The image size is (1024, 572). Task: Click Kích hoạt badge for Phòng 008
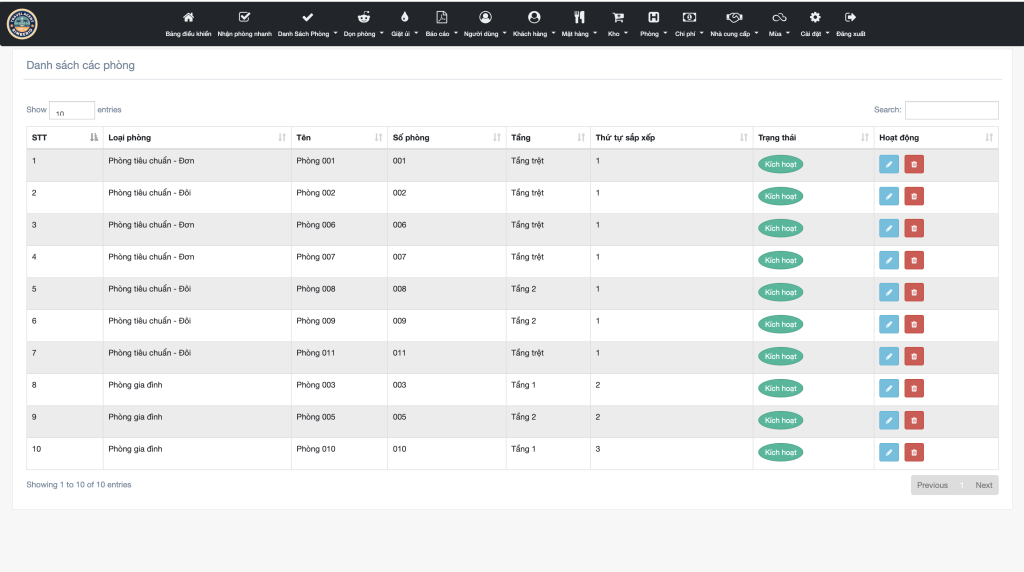780,293
